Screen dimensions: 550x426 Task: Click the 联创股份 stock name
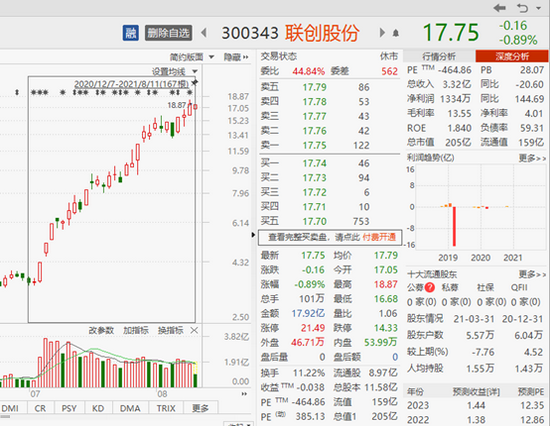[x=322, y=33]
